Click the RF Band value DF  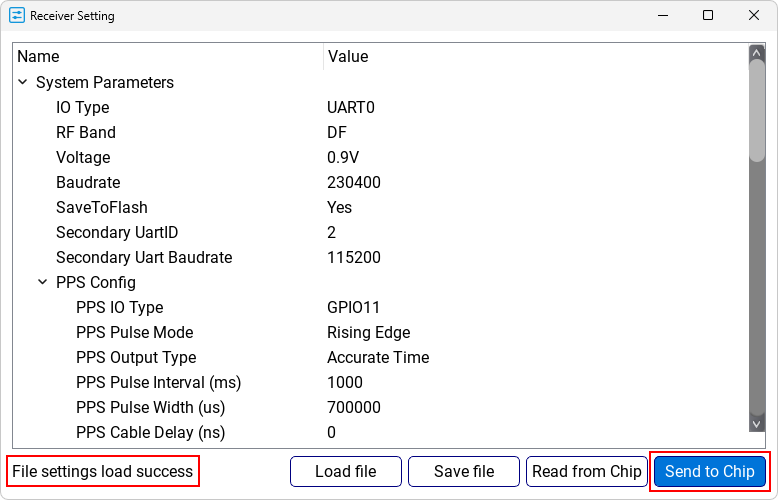[337, 133]
